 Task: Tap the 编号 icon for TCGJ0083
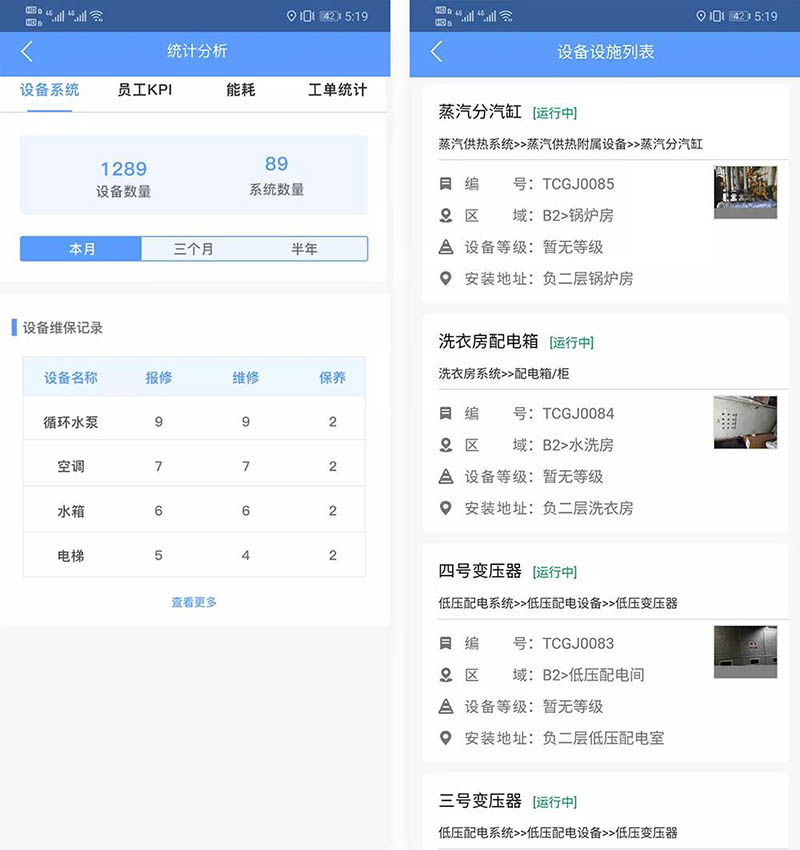pos(446,643)
